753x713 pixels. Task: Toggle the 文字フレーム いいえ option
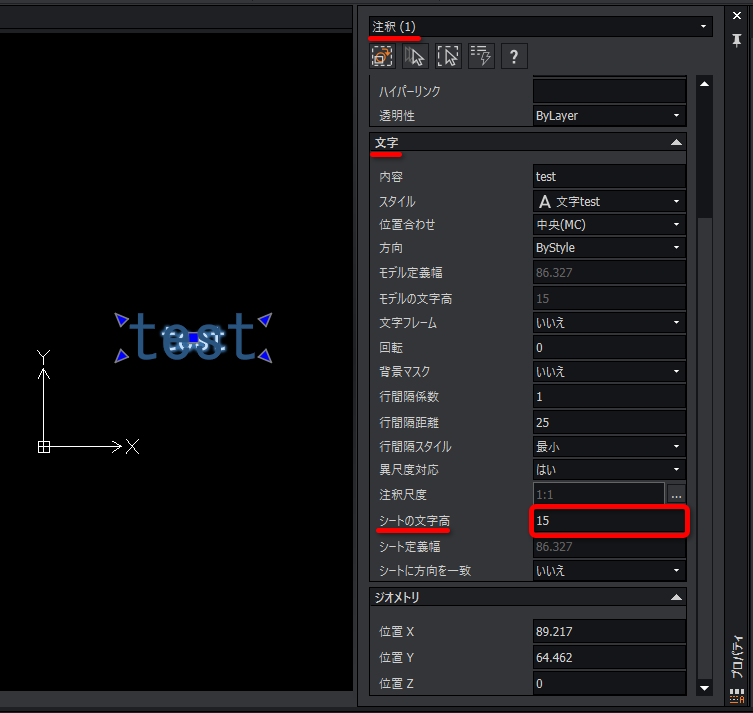609,323
